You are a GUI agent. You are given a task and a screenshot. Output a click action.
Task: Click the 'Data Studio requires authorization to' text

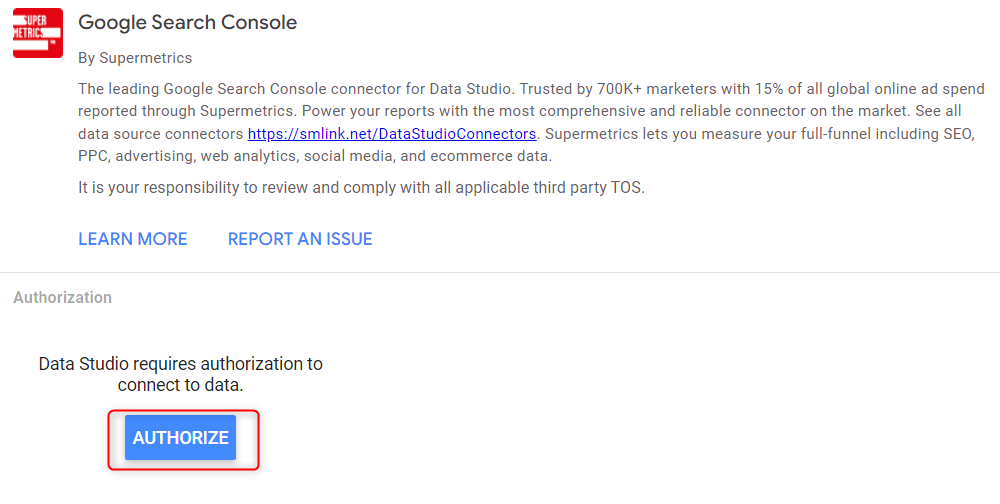click(180, 364)
